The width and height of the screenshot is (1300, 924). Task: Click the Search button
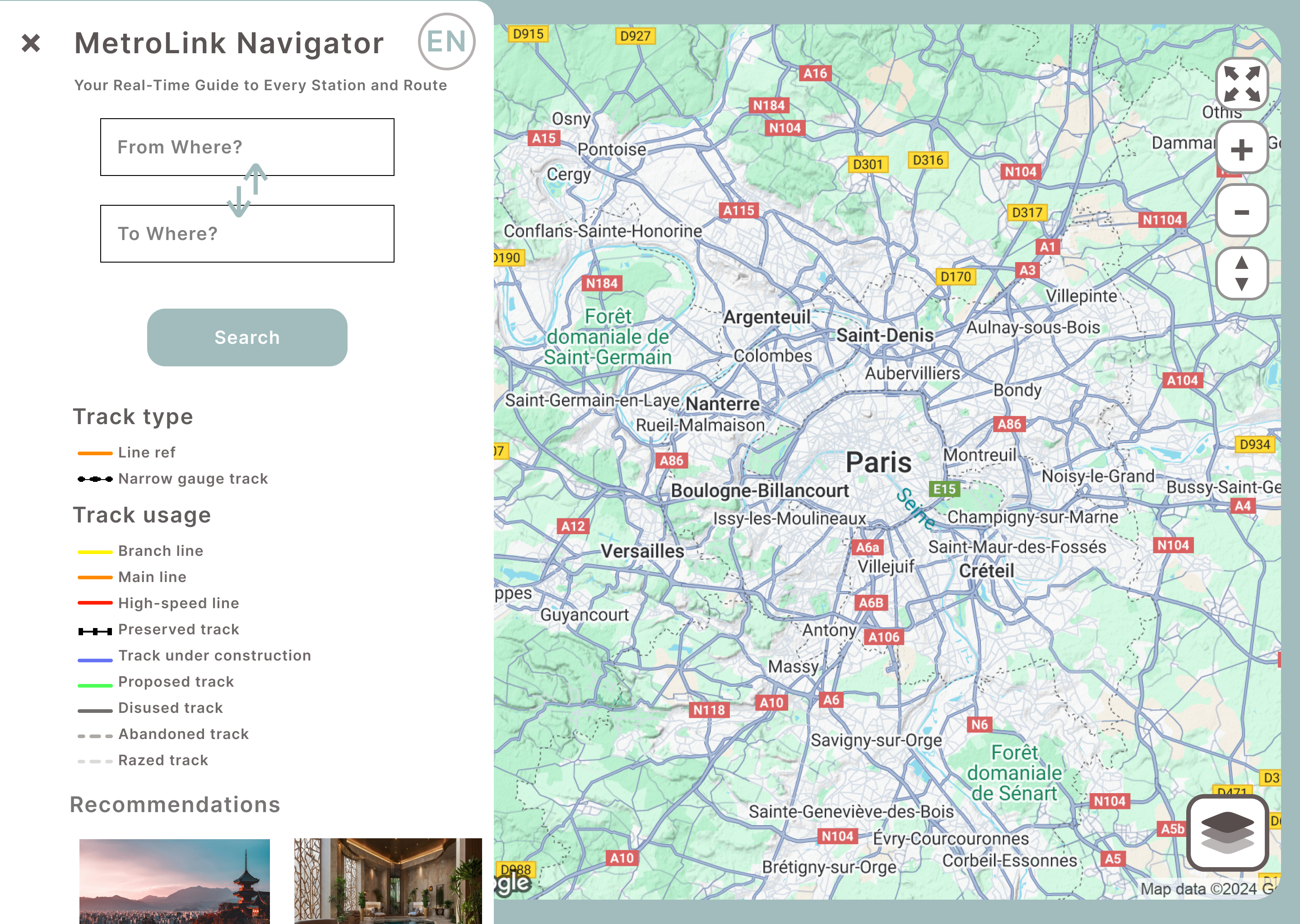(247, 337)
